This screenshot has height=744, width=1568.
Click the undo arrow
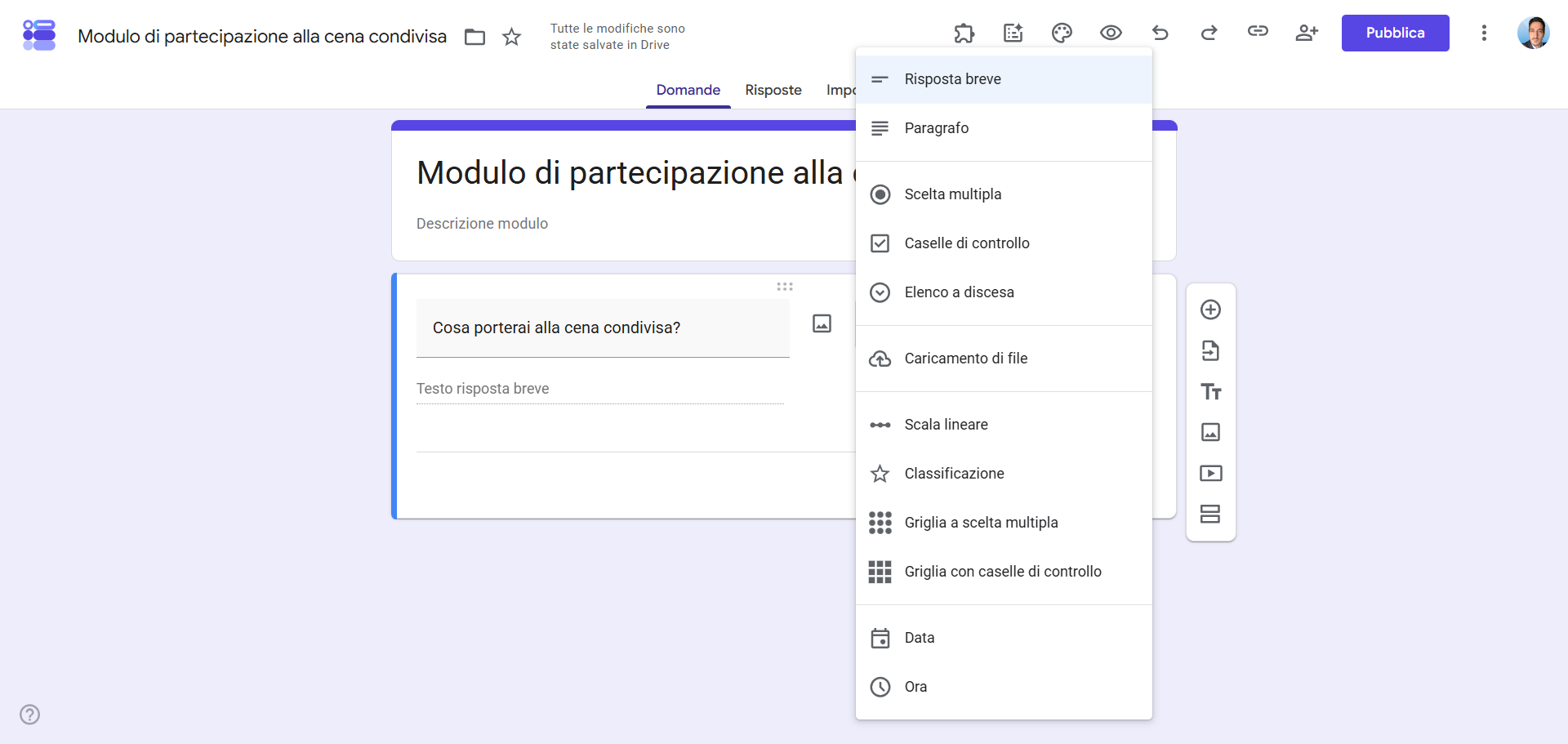pos(1160,33)
